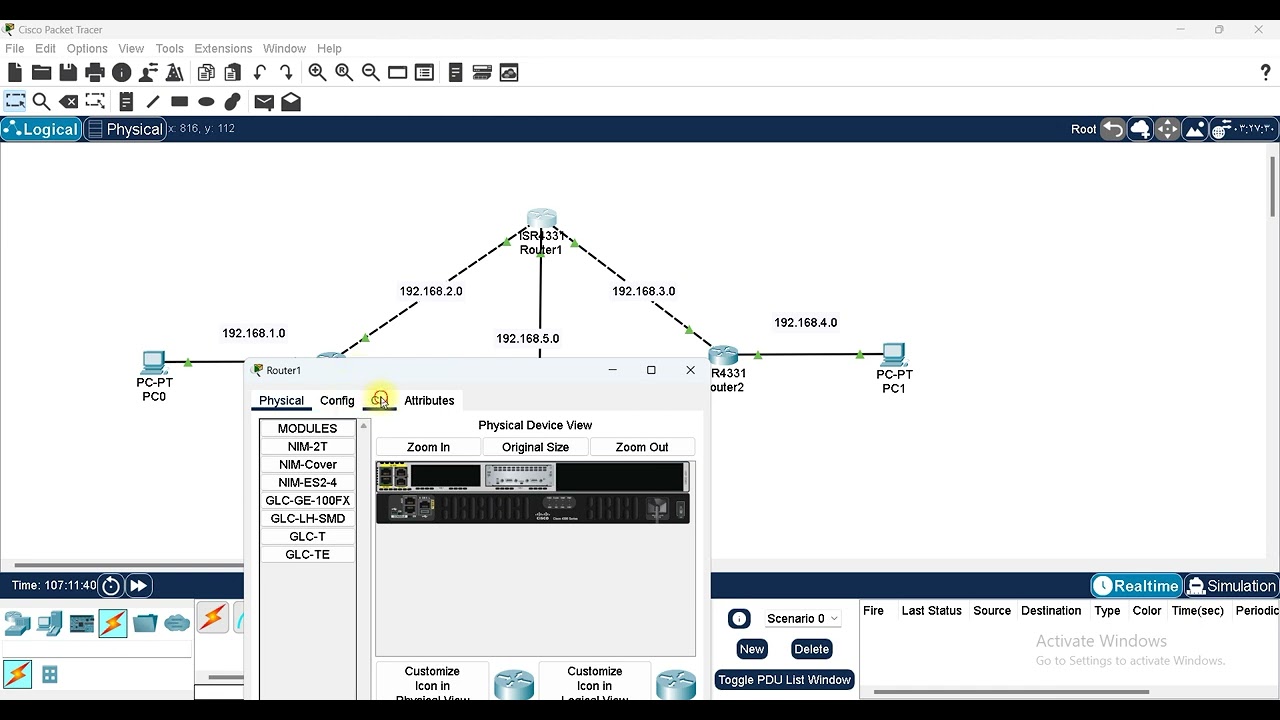Open Network Information via the info icon
The height and width of the screenshot is (720, 1280).
coord(122,72)
